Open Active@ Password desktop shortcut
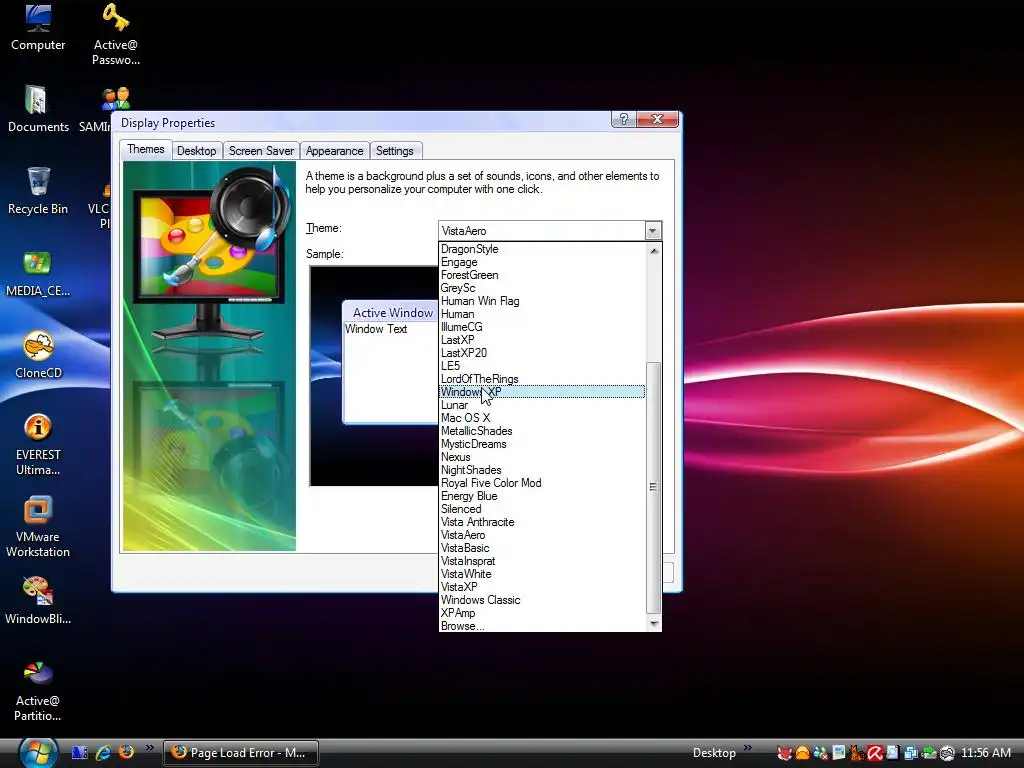This screenshot has height=768, width=1024. point(116,34)
